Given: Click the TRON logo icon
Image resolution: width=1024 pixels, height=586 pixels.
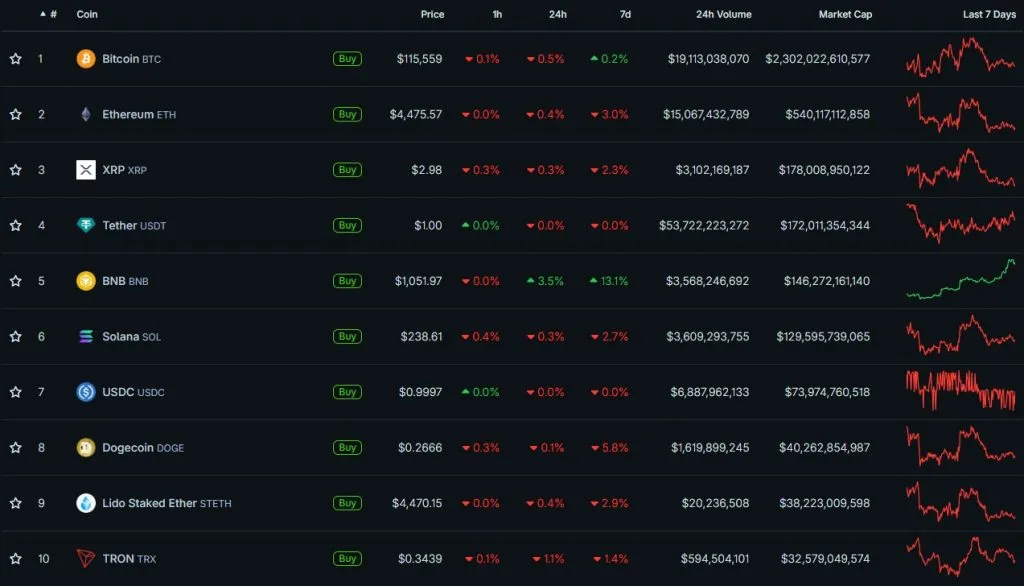Looking at the screenshot, I should (x=86, y=558).
